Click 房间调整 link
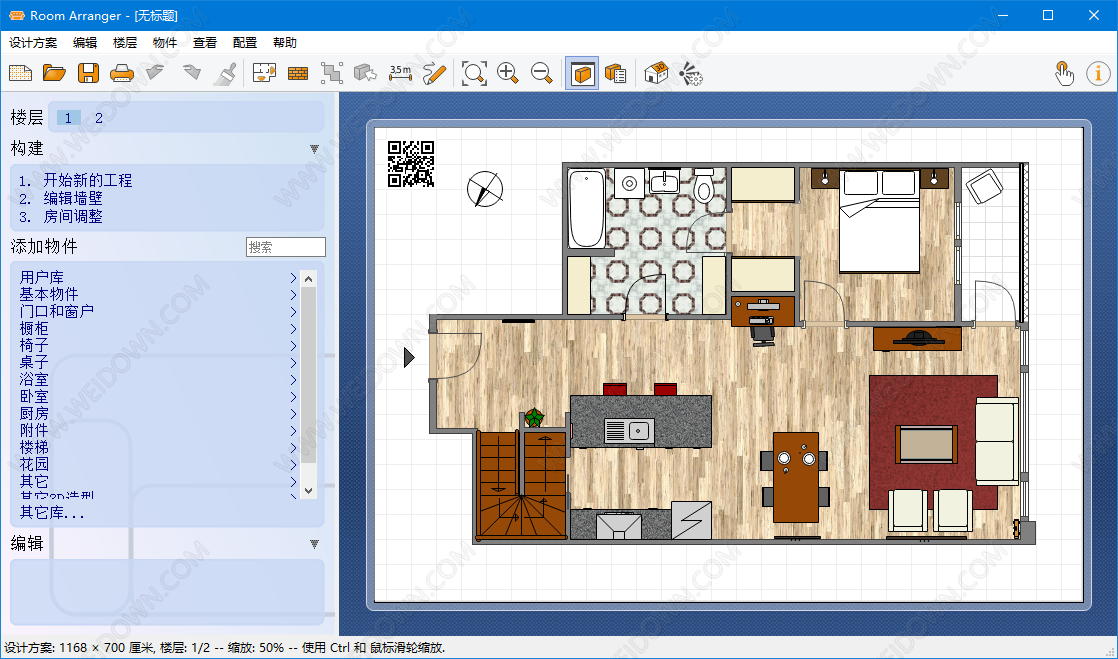The image size is (1118, 659). (73, 216)
